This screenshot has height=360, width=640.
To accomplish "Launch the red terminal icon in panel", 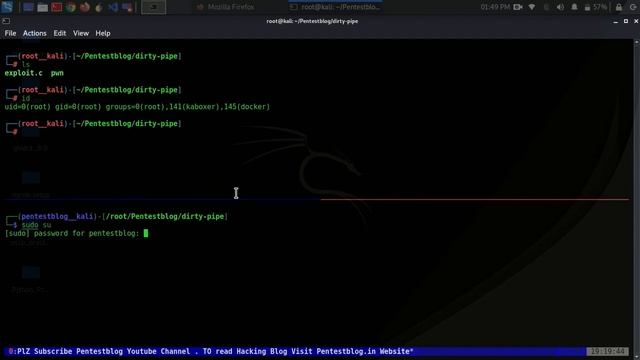I will click(57, 7).
